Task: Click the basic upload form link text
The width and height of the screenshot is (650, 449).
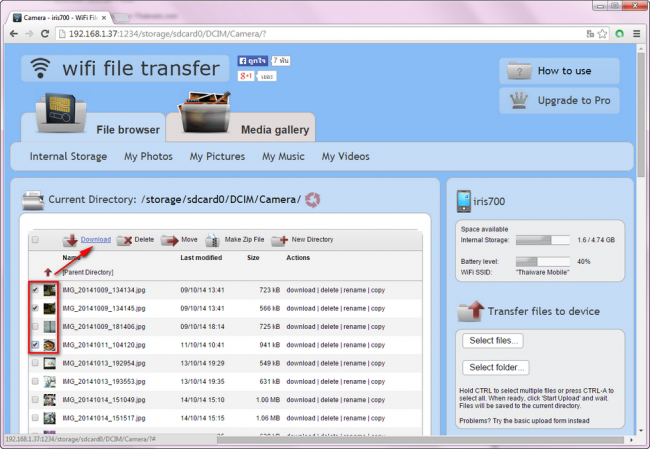Action: coord(541,421)
